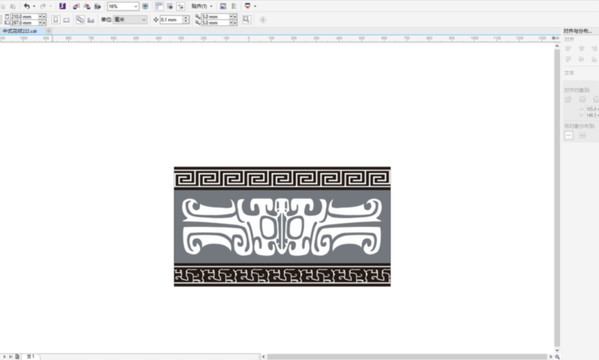Open the 单位 units dropdown
Viewport: 599px width, 360px height.
tap(130, 19)
